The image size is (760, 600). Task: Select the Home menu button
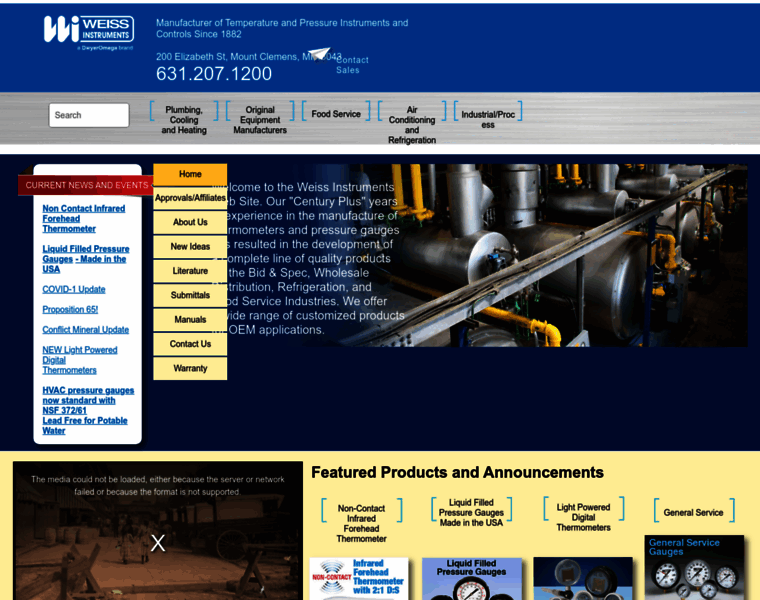pos(190,174)
